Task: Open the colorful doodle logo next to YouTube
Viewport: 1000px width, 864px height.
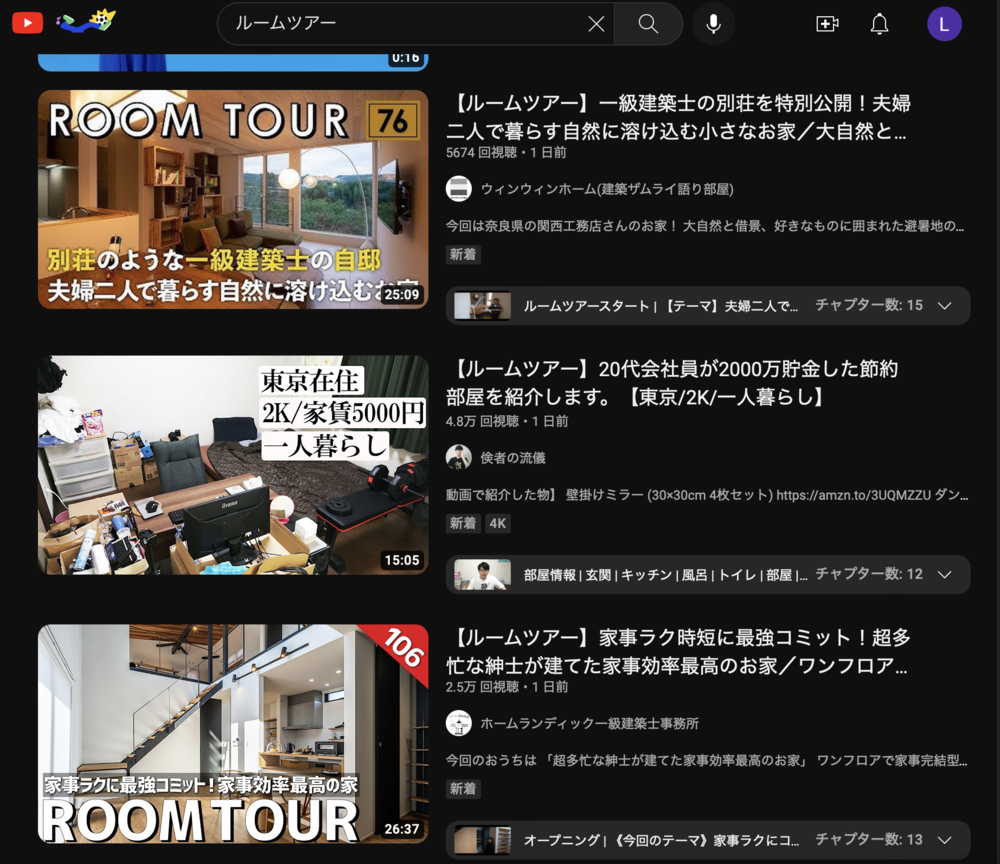Action: coord(85,21)
